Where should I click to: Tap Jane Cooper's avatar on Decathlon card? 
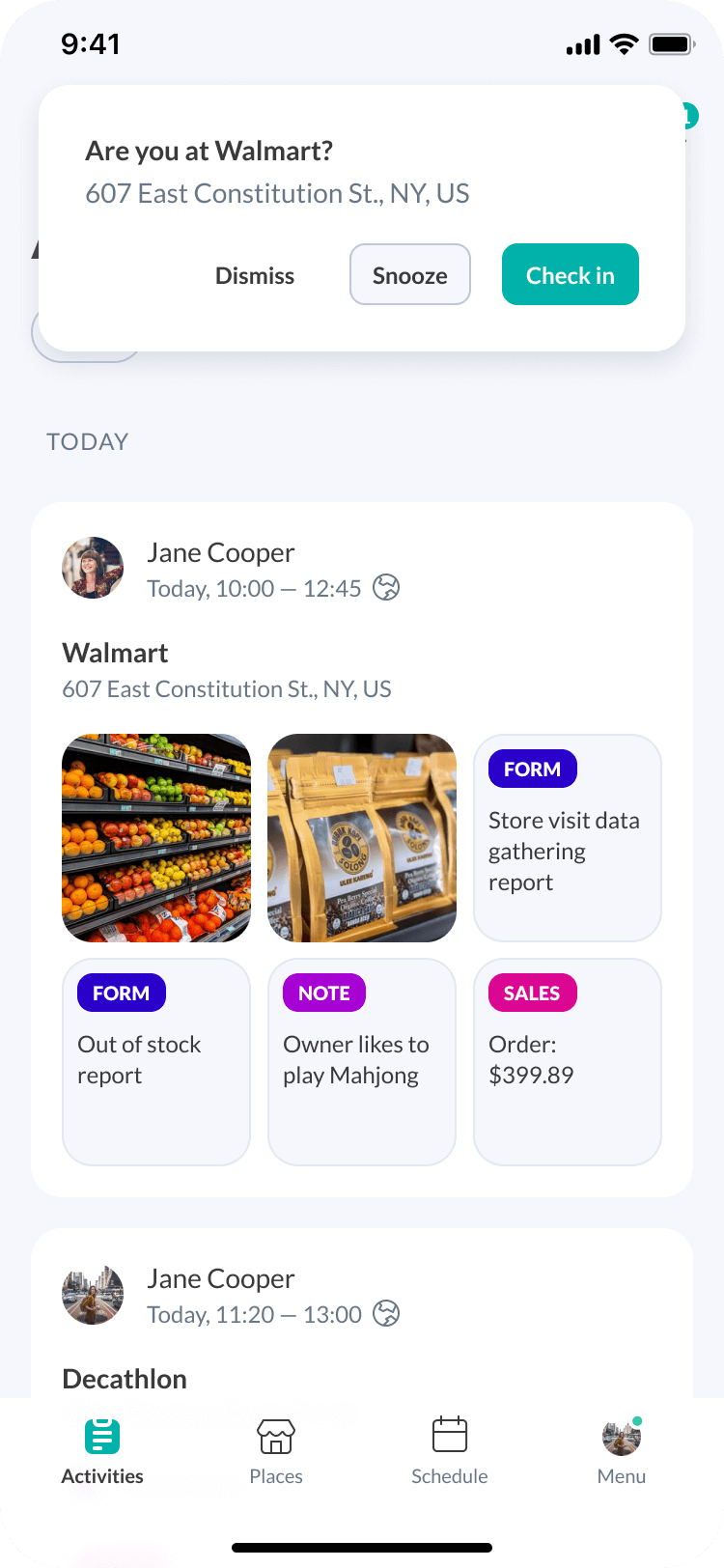click(x=93, y=1294)
